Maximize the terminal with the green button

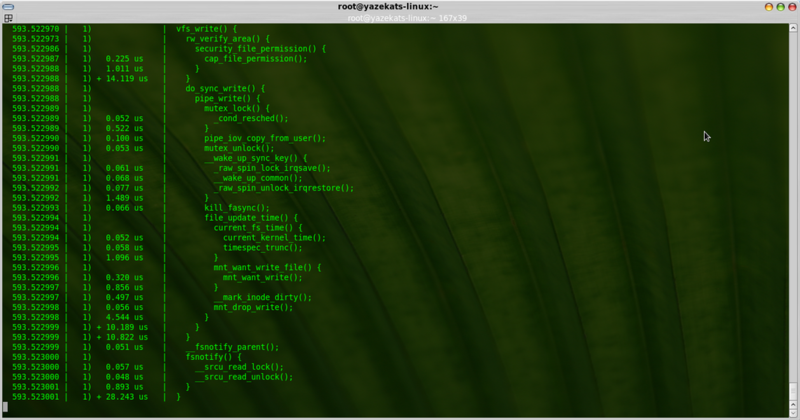click(x=780, y=7)
